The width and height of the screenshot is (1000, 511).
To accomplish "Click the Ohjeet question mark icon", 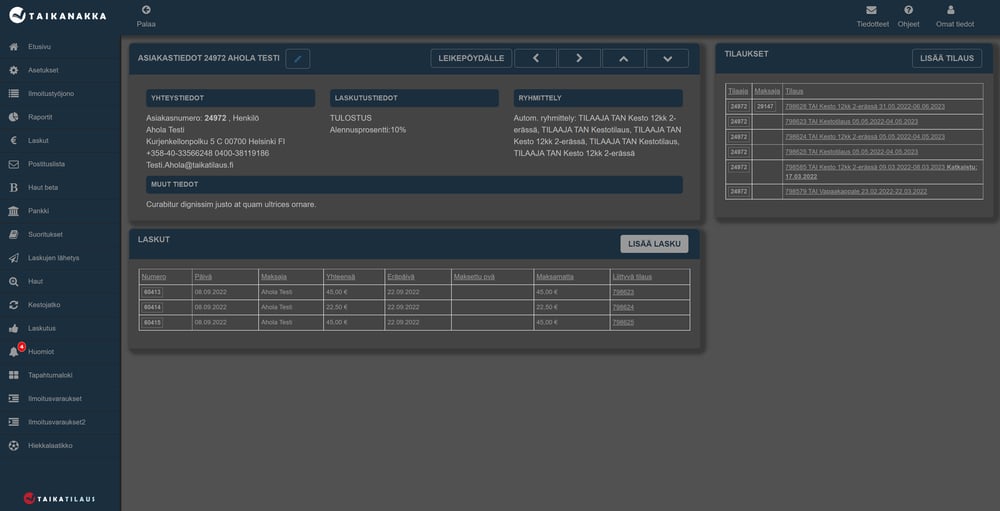I will 908,10.
